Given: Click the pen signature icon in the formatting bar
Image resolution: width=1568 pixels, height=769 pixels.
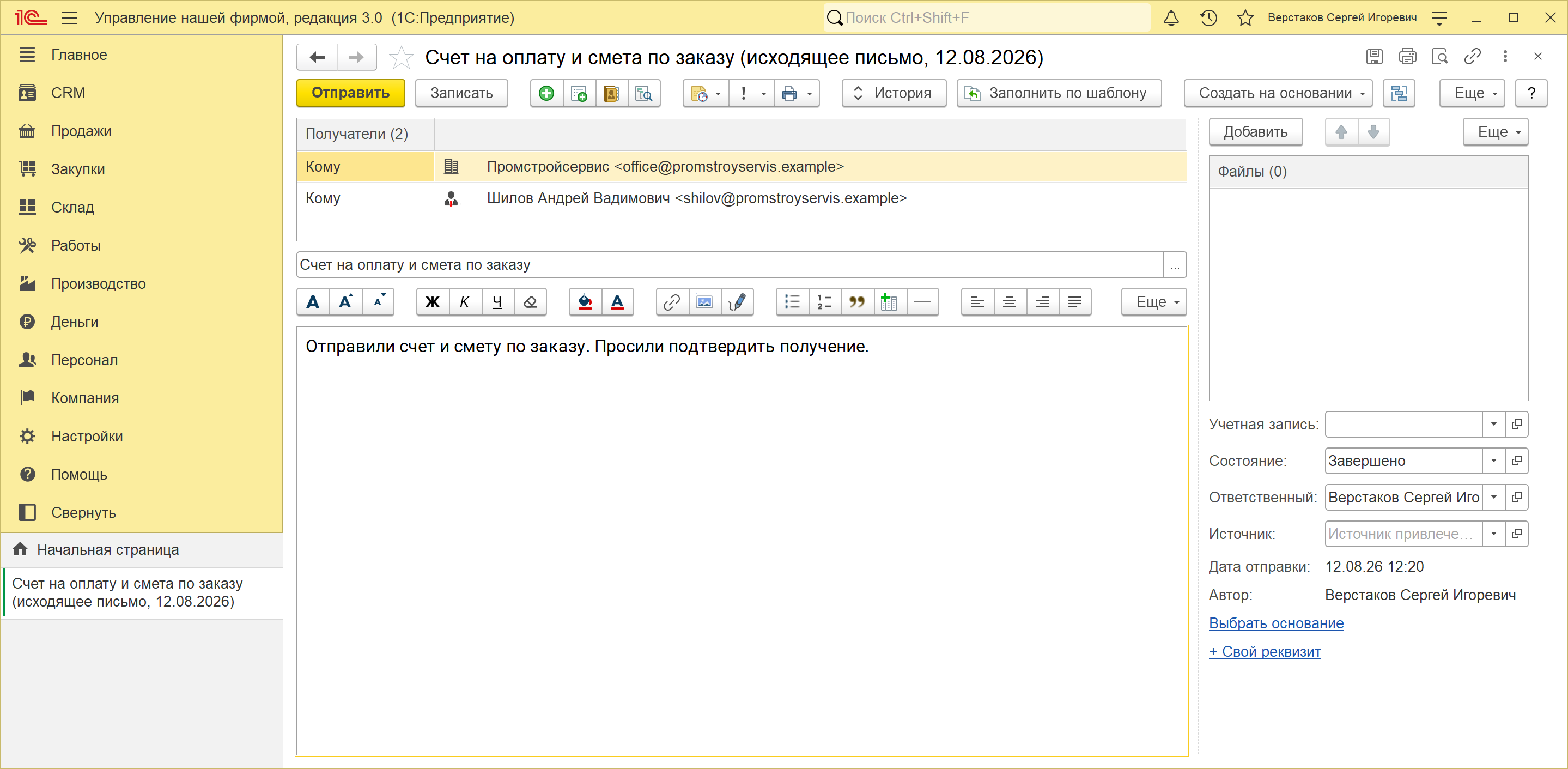Looking at the screenshot, I should (x=737, y=302).
